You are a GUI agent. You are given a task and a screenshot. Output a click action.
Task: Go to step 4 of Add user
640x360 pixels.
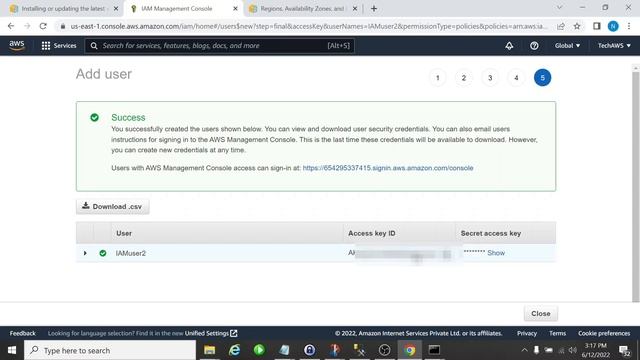(516, 78)
